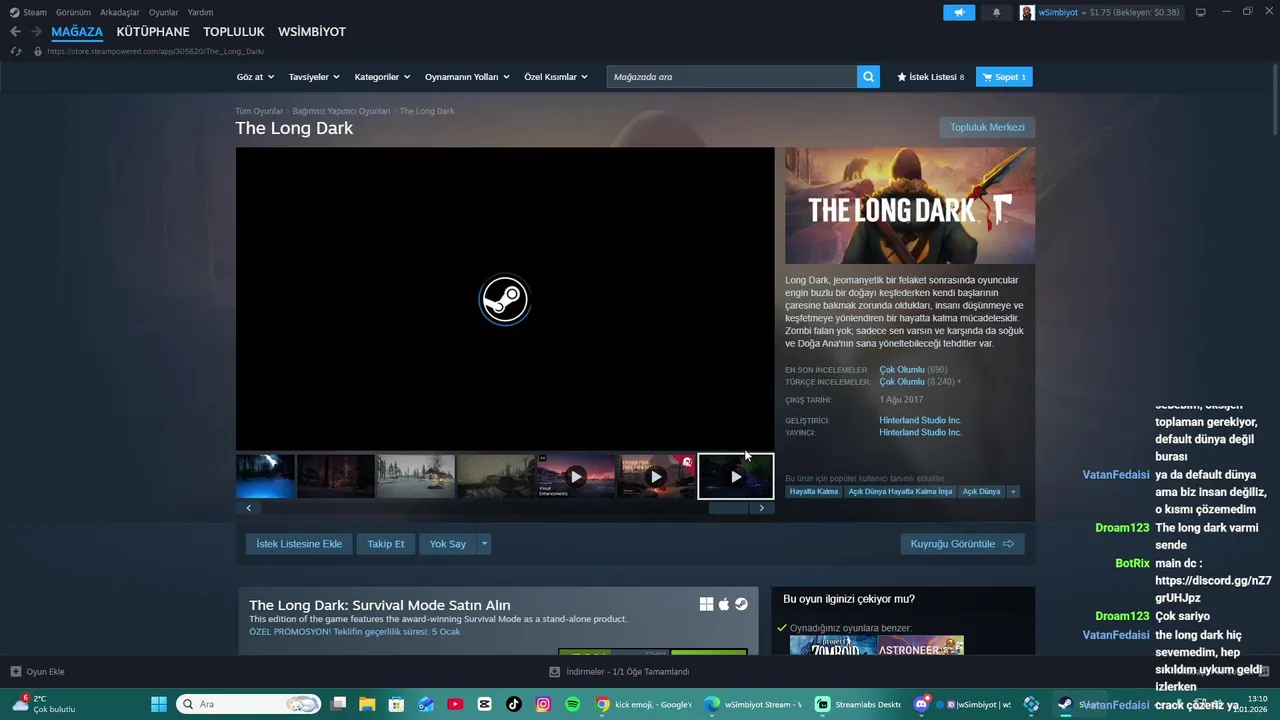This screenshot has width=1280, height=720.
Task: Expand the Göz at dropdown
Action: [255, 77]
